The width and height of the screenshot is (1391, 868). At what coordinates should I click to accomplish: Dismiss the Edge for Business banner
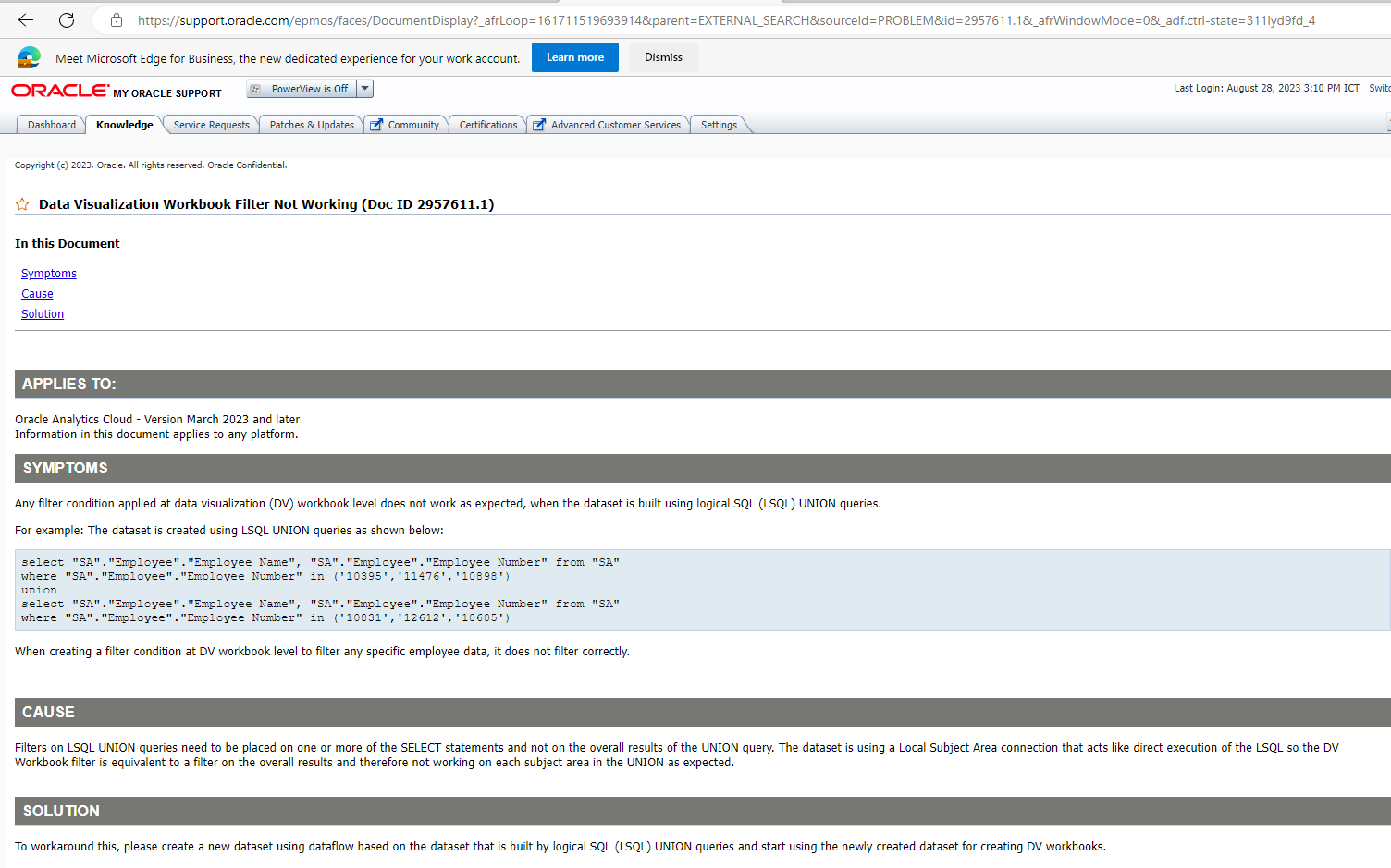coord(663,57)
